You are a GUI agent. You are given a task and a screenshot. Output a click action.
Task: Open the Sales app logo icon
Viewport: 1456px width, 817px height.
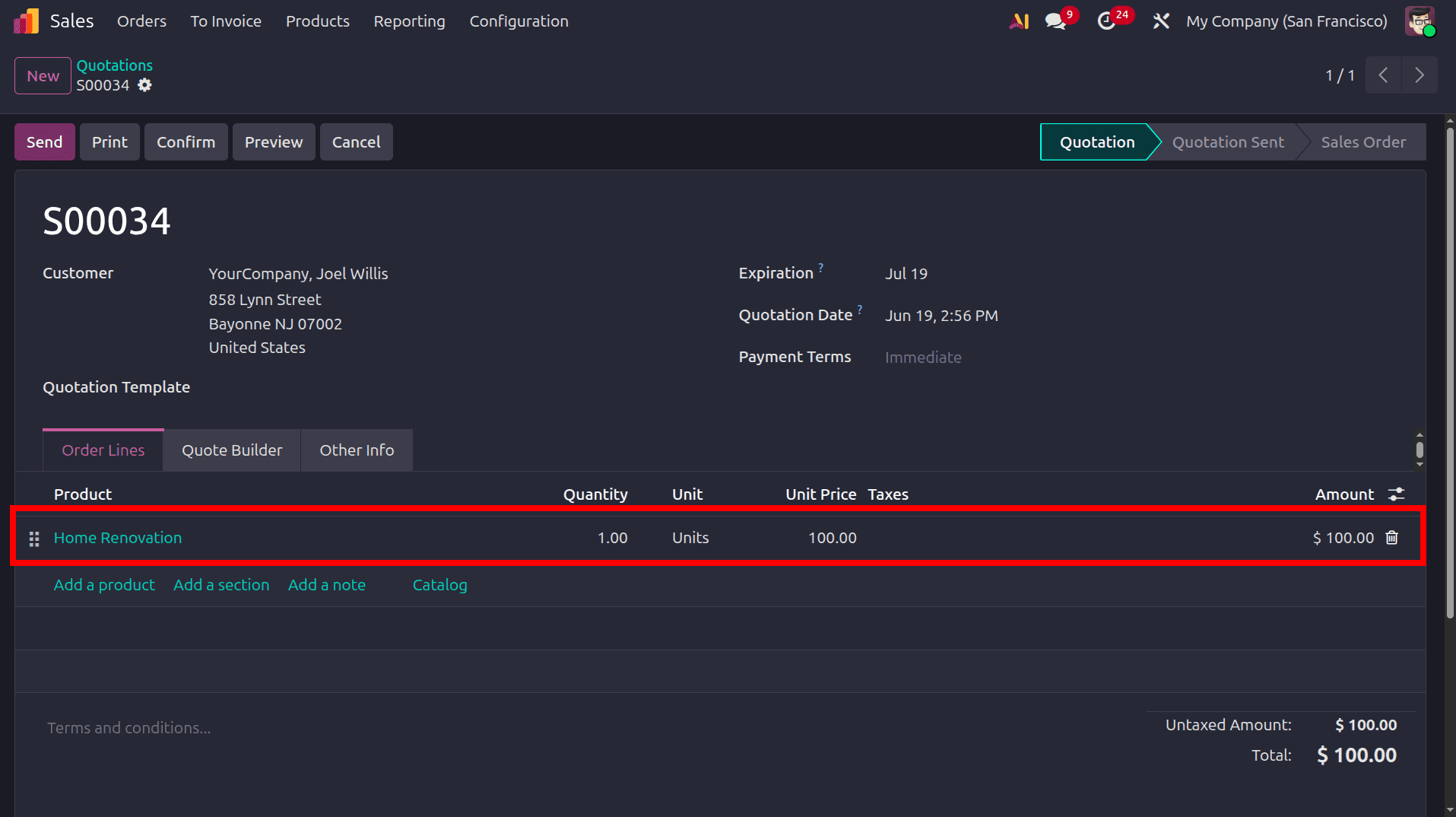[x=26, y=21]
